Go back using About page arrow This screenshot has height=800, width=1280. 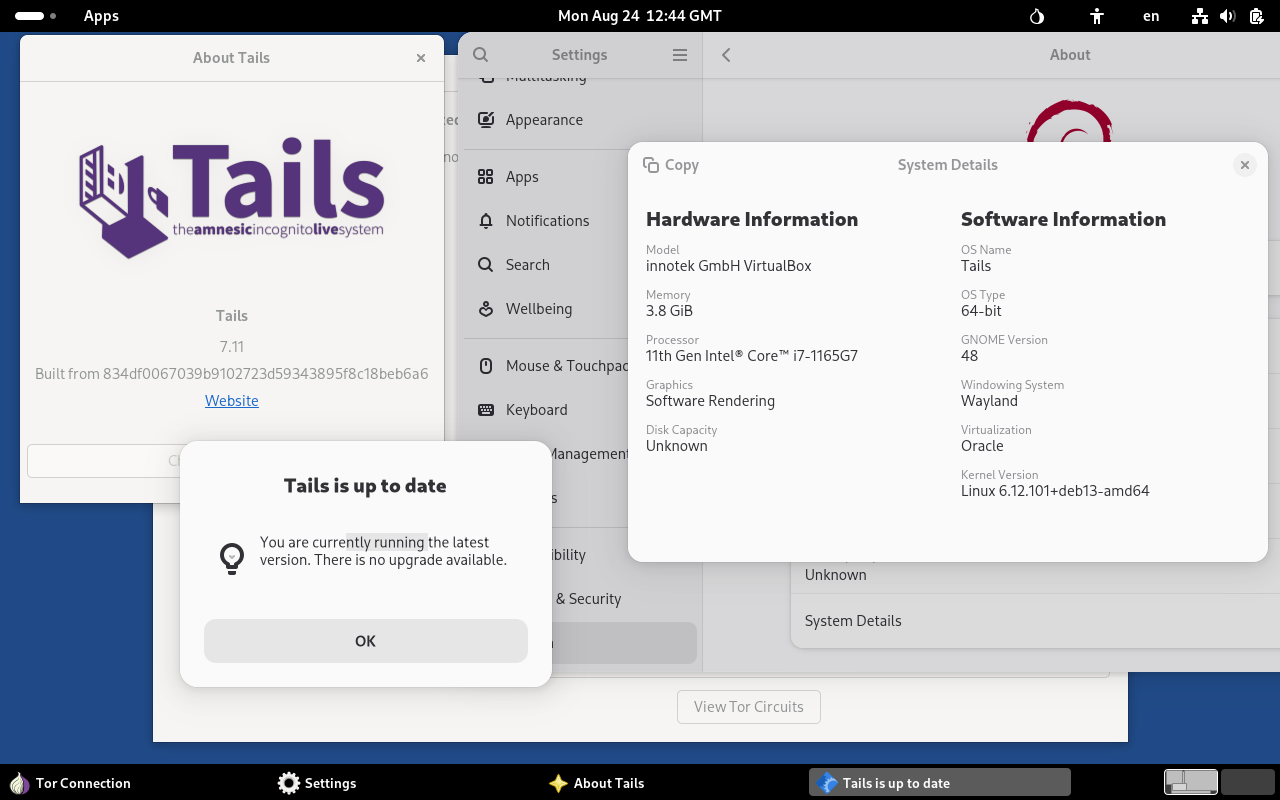(727, 55)
